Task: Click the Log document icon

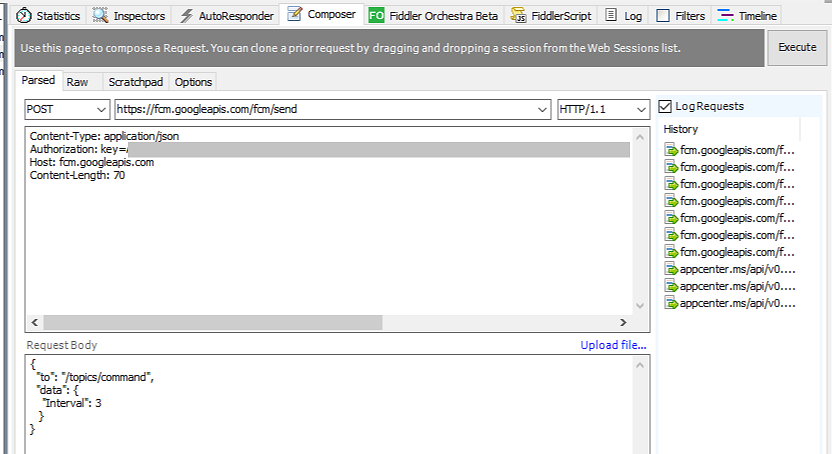Action: [x=611, y=15]
